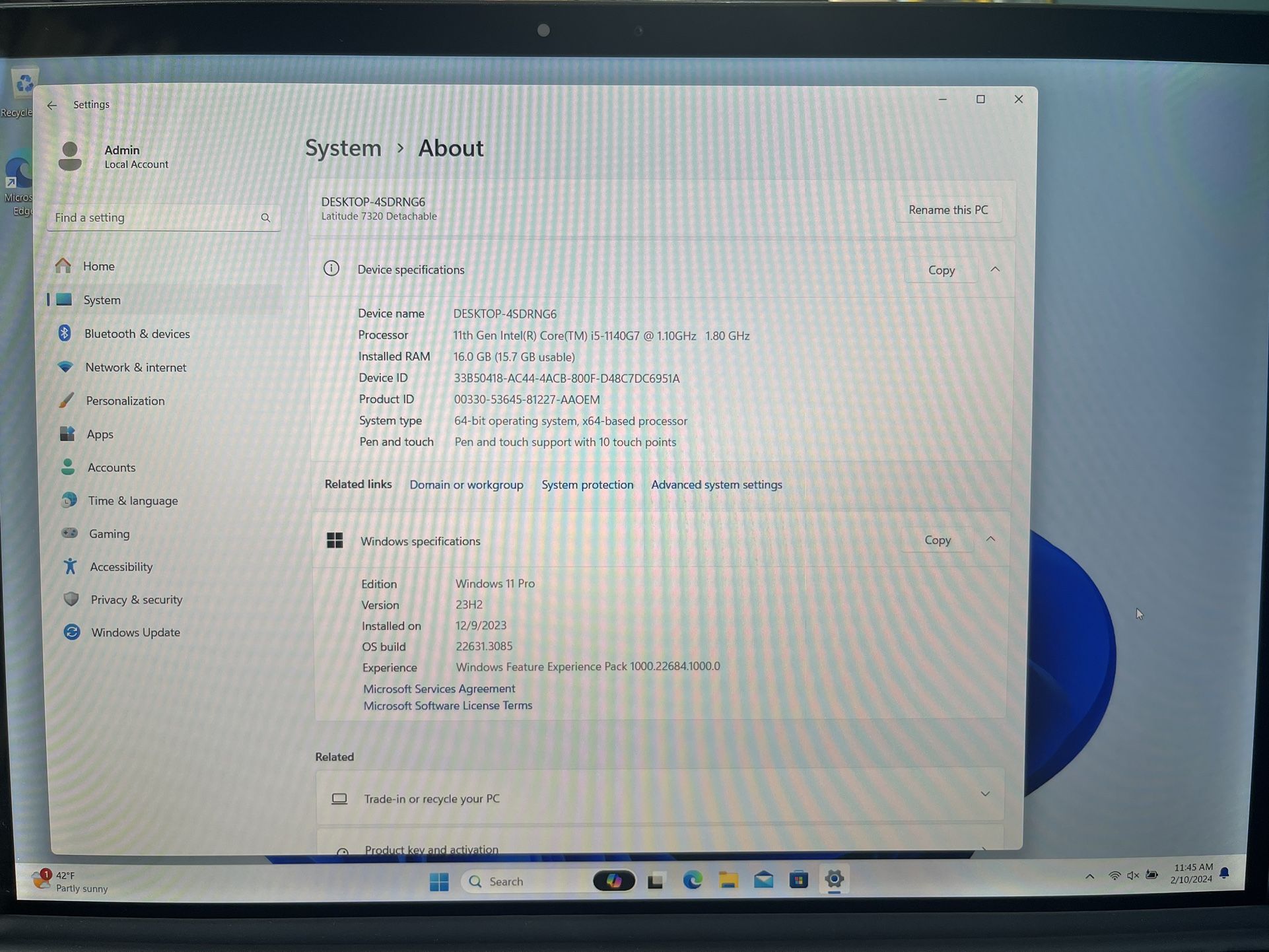Show hidden system tray icons
This screenshot has height=952, width=1269.
click(x=1090, y=877)
